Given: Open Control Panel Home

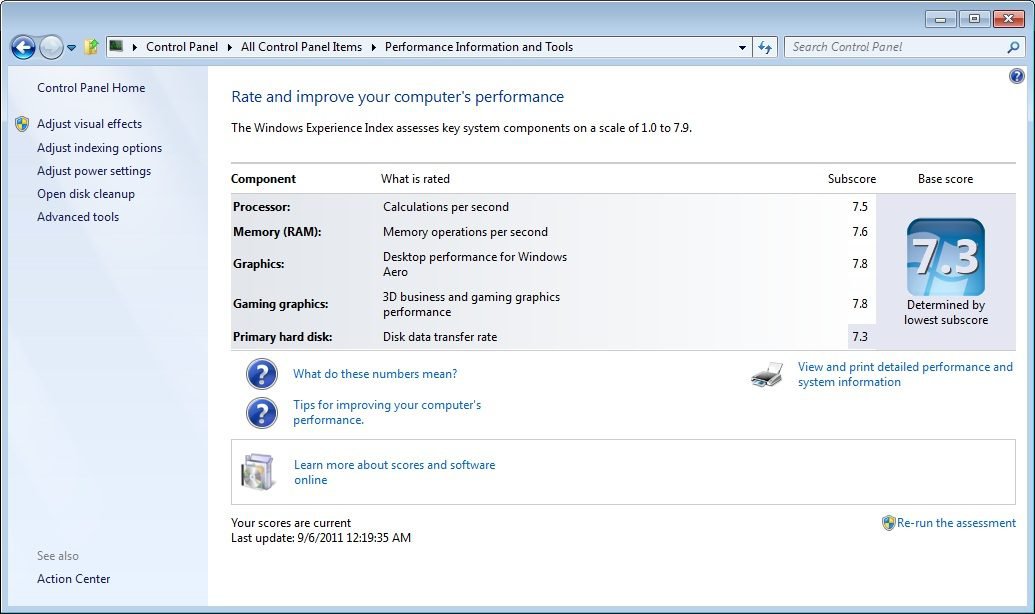Looking at the screenshot, I should click(91, 88).
